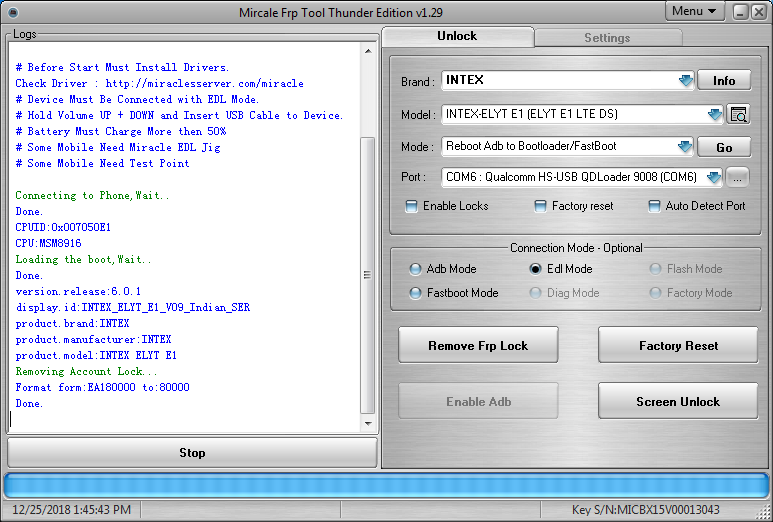Click log line Battery Must Charge More
Viewport: 773px width, 522px height.
click(x=121, y=131)
